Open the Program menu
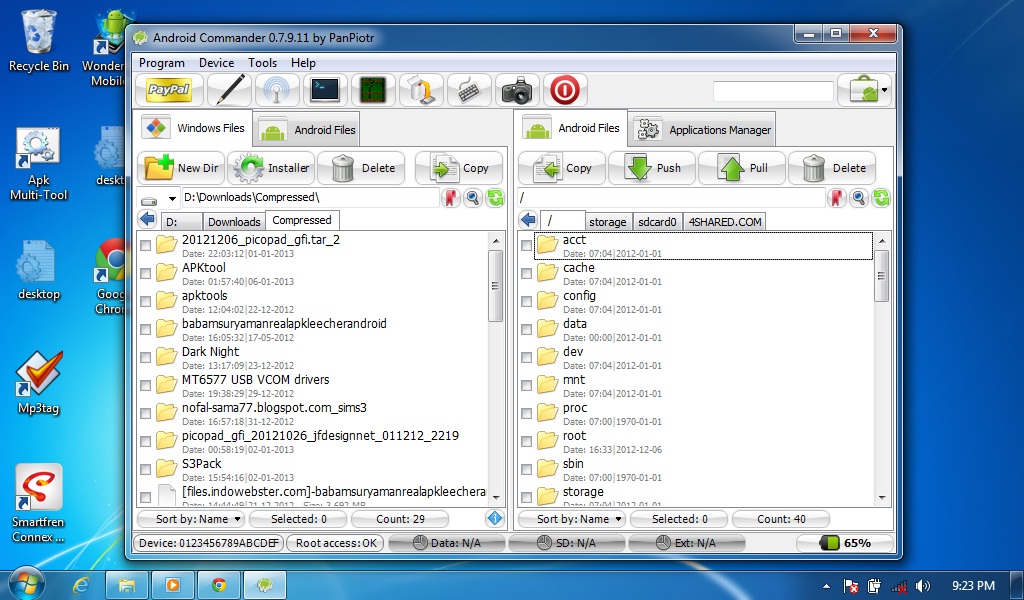The image size is (1024, 600). pos(161,63)
